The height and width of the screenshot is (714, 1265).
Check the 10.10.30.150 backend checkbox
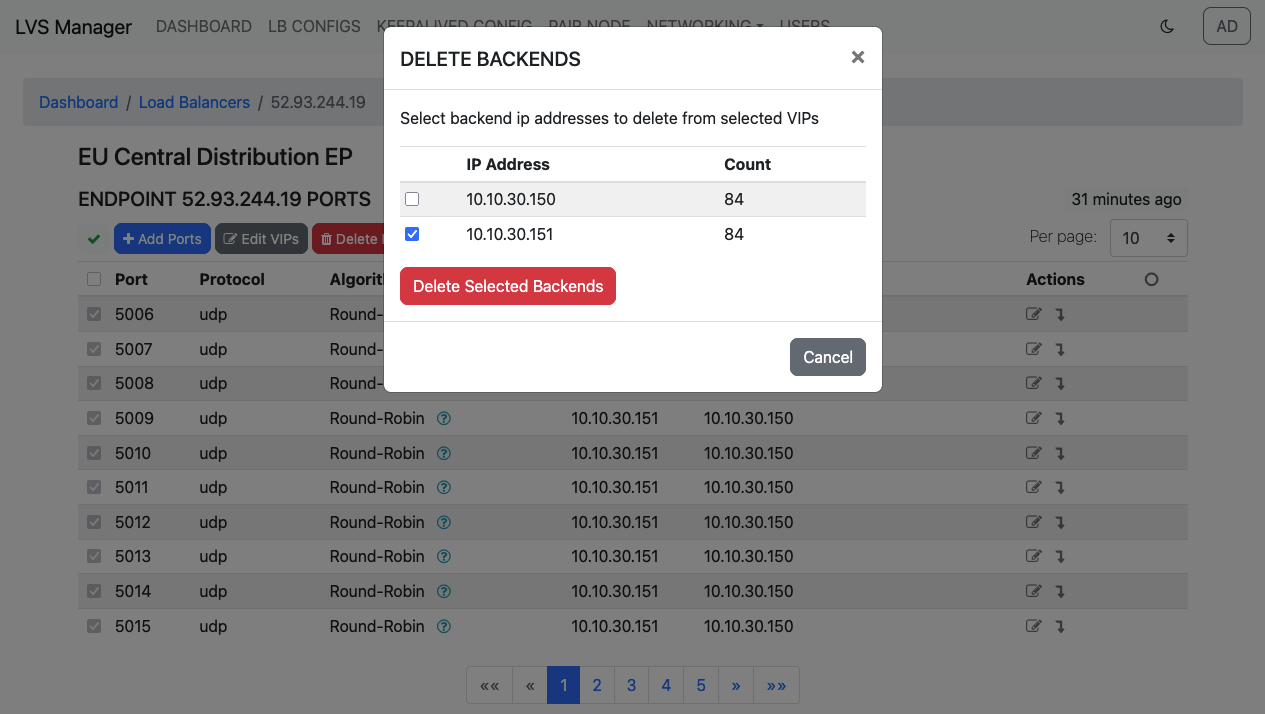tap(412, 199)
